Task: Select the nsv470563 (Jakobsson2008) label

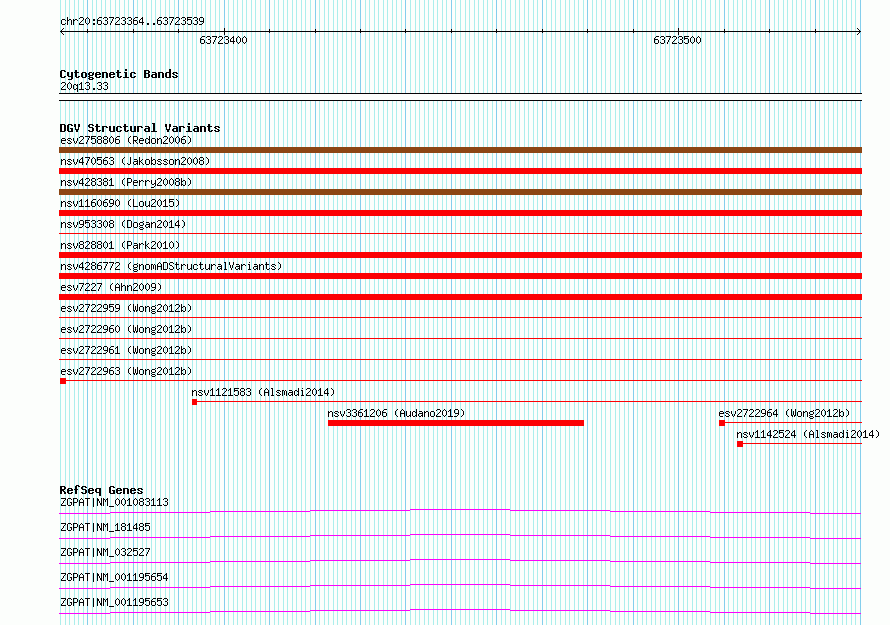Action: tap(135, 161)
